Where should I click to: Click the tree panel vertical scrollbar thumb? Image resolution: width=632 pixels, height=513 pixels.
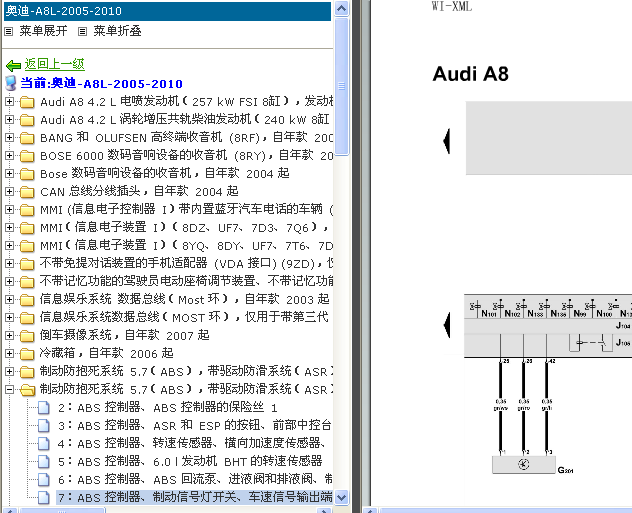tap(341, 86)
